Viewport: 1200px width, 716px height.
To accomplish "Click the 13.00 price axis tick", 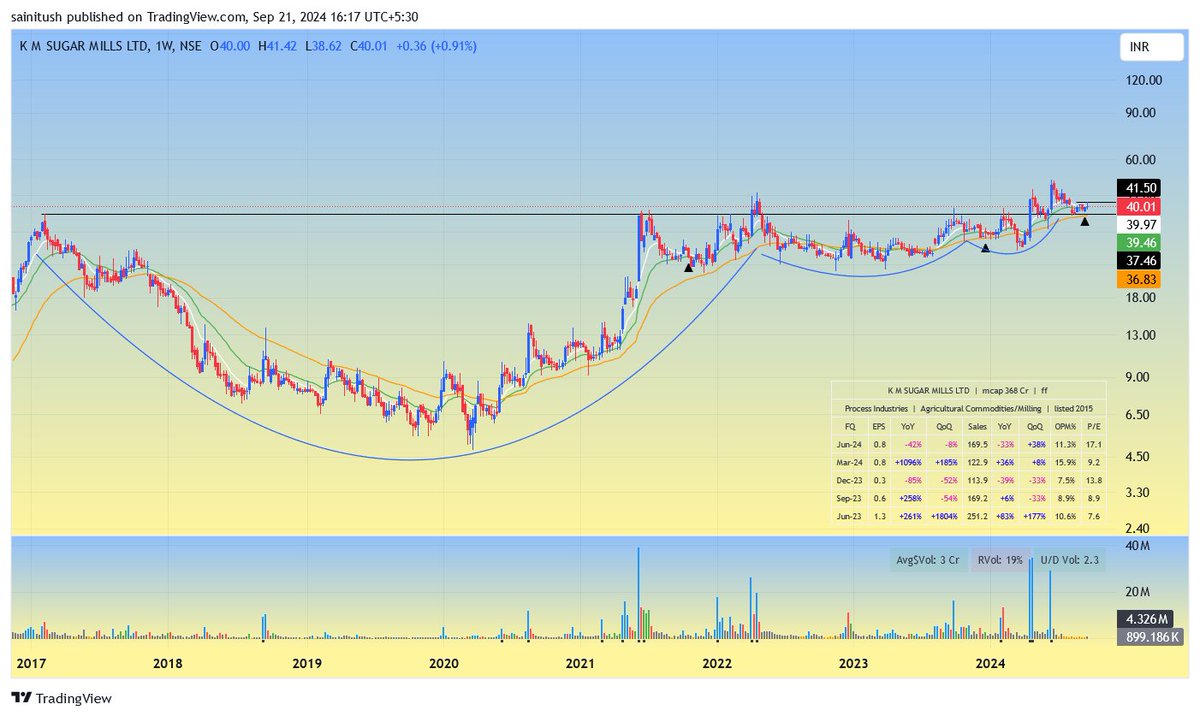I will click(x=1143, y=335).
